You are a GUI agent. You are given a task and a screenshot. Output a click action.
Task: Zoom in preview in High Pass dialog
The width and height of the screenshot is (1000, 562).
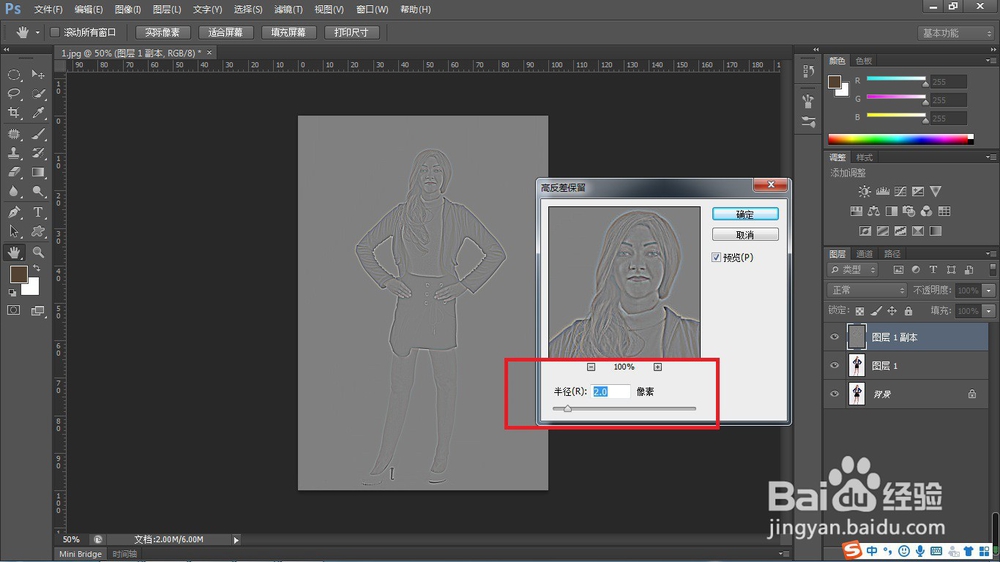[658, 367]
